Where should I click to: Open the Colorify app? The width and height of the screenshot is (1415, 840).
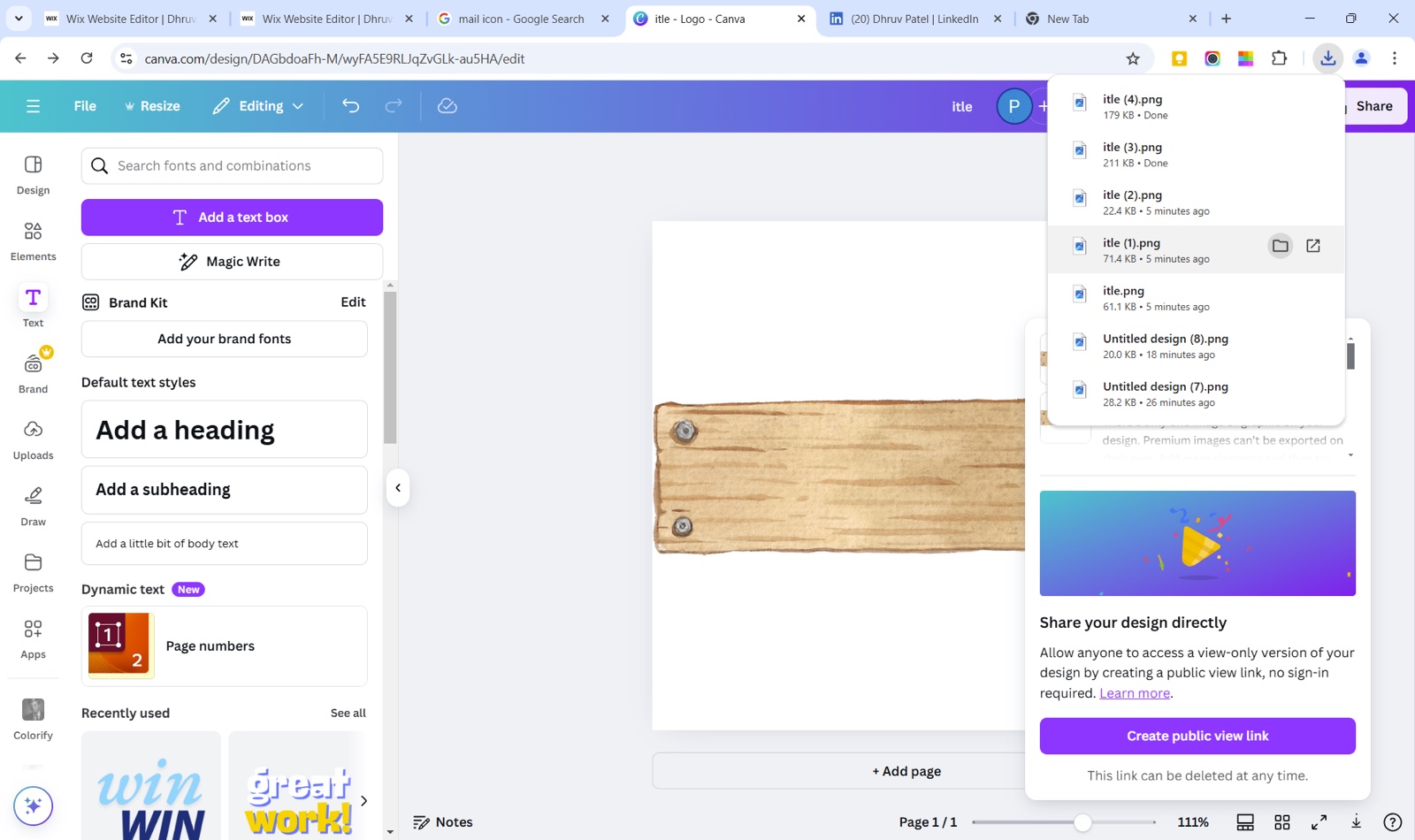coord(33,719)
